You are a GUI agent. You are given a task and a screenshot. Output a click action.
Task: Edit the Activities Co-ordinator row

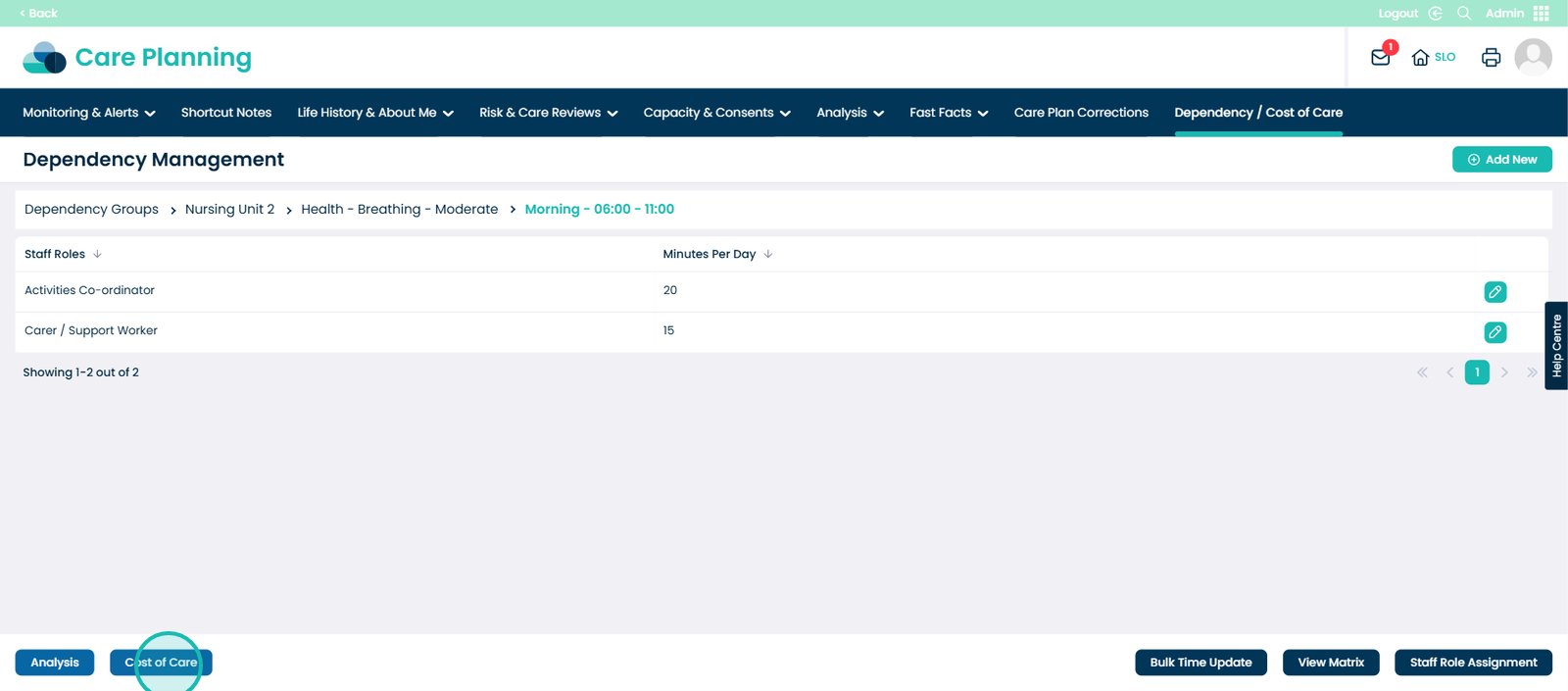pos(1494,292)
